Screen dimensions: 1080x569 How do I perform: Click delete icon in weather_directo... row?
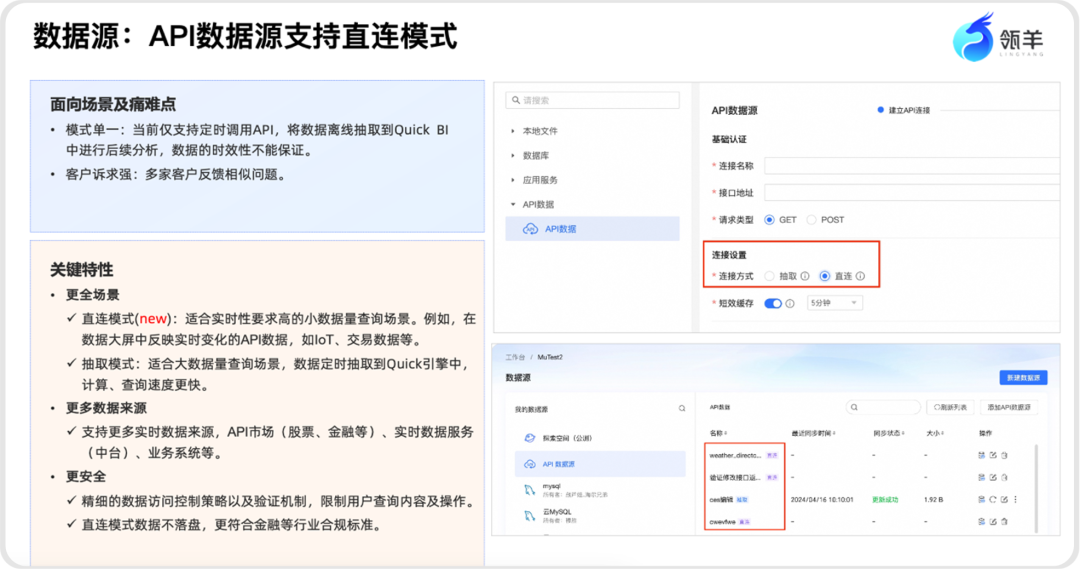(1005, 455)
